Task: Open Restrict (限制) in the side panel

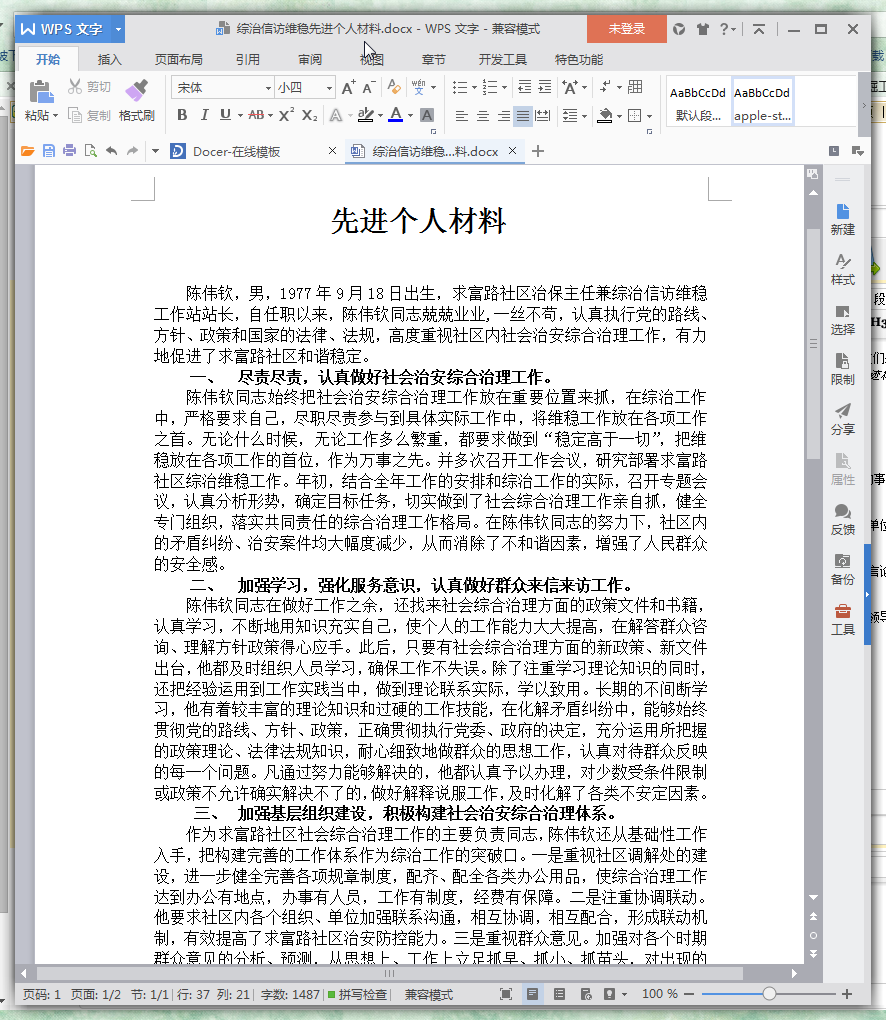Action: click(842, 369)
